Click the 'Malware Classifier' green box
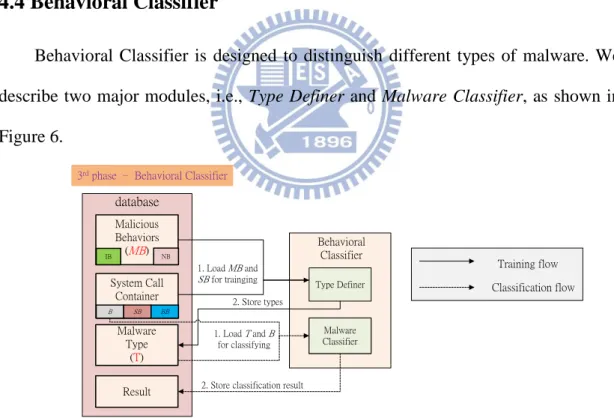This screenshot has height=418, width=614. coord(340,336)
